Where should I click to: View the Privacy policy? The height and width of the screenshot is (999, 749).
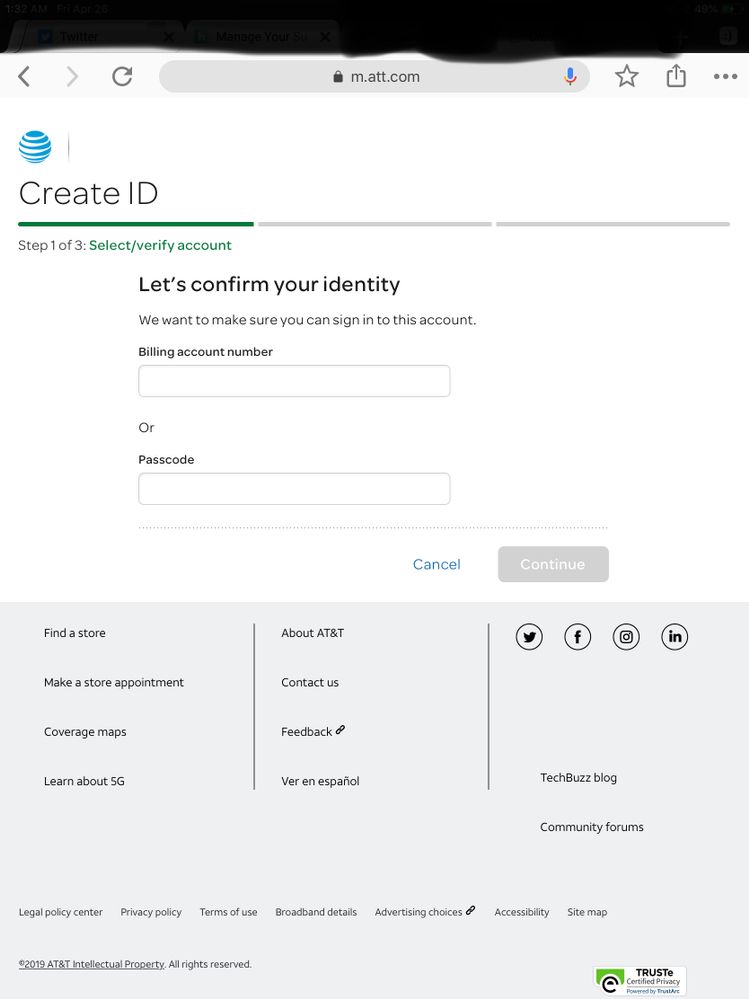pyautogui.click(x=150, y=912)
